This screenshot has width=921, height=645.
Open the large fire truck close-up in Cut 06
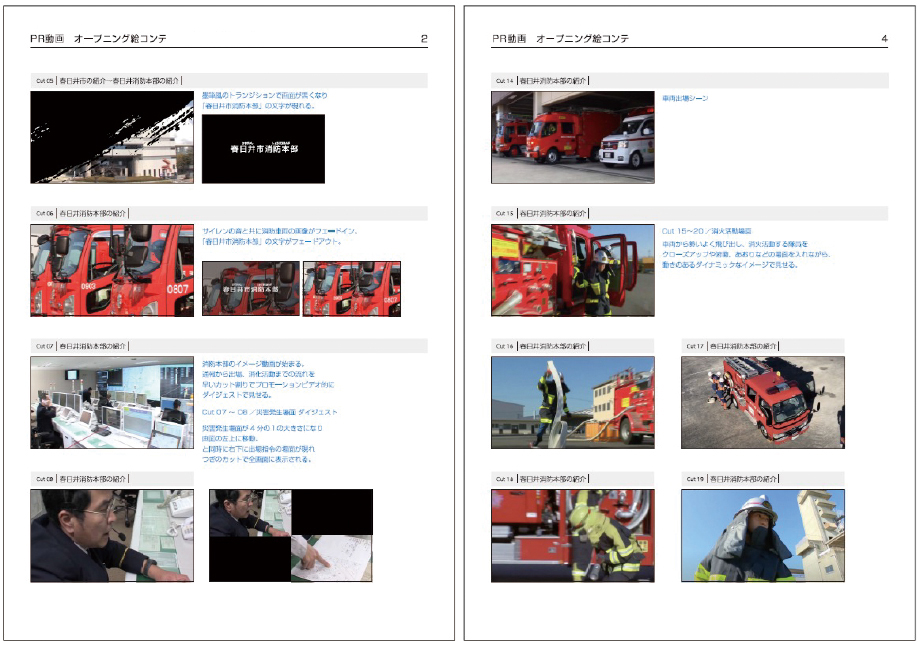click(112, 270)
